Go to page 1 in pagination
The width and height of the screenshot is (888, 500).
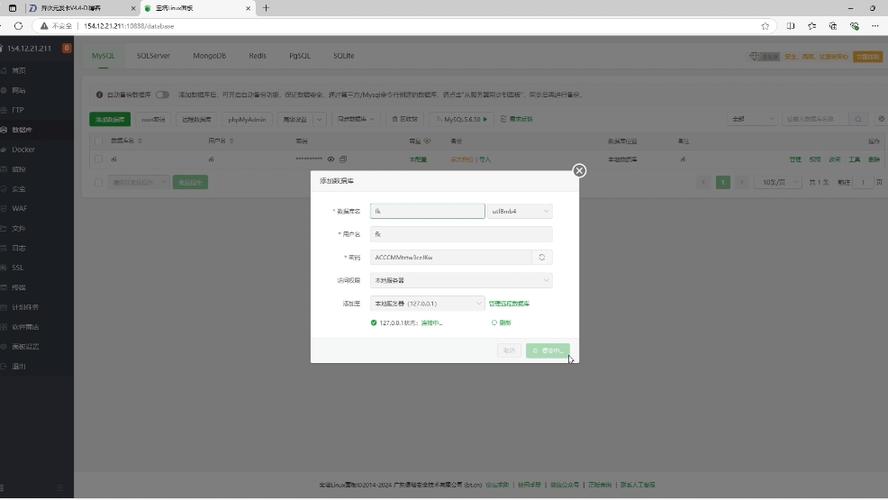(x=723, y=182)
